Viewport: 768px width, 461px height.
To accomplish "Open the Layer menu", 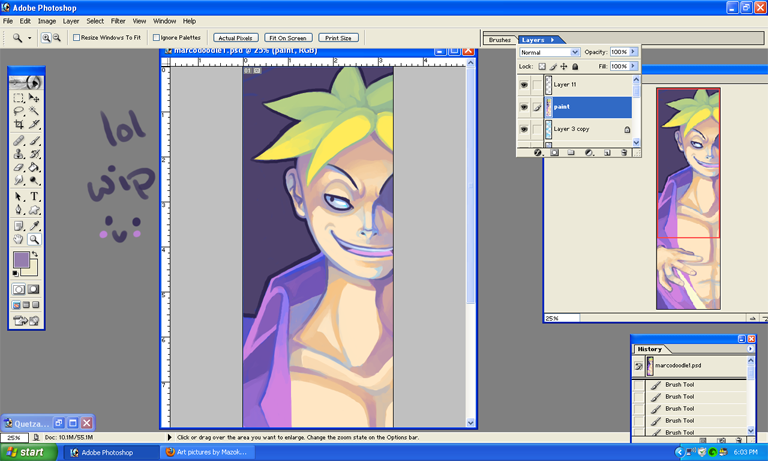I will tap(71, 21).
